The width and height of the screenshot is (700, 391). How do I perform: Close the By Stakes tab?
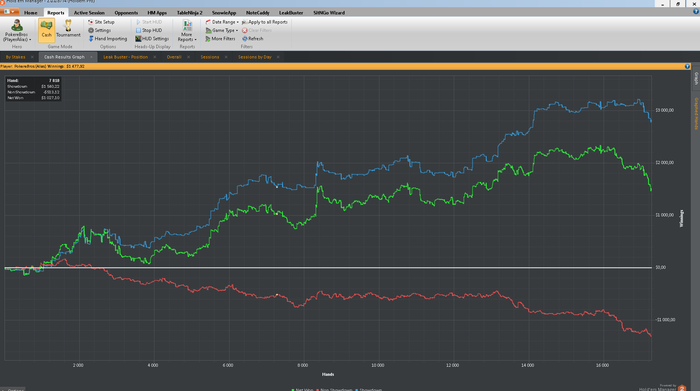tap(32, 57)
